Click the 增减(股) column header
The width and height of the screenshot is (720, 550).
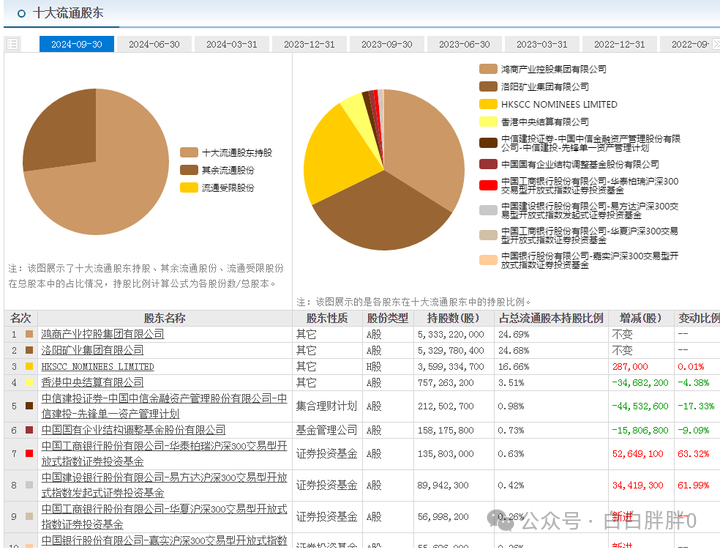click(x=641, y=318)
